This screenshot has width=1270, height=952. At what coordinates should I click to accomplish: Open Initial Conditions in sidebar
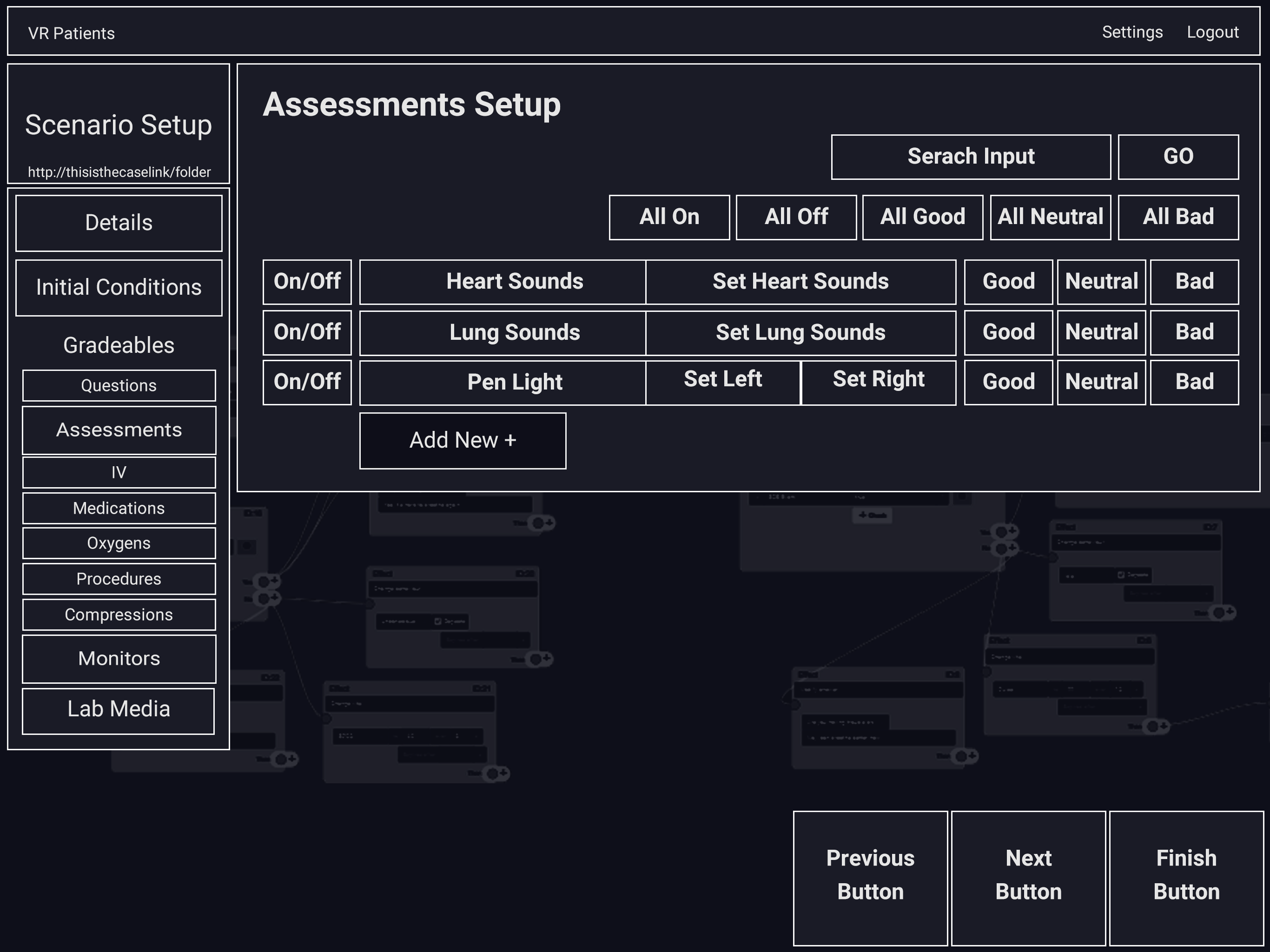coord(119,288)
